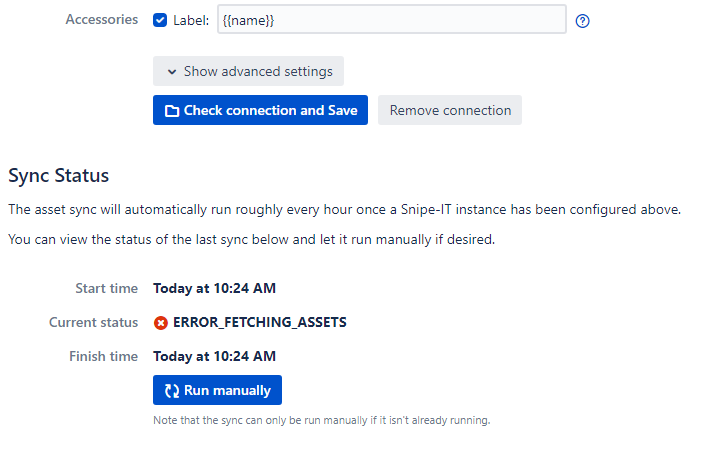
Task: Click the Accessories field label
Action: [101, 19]
